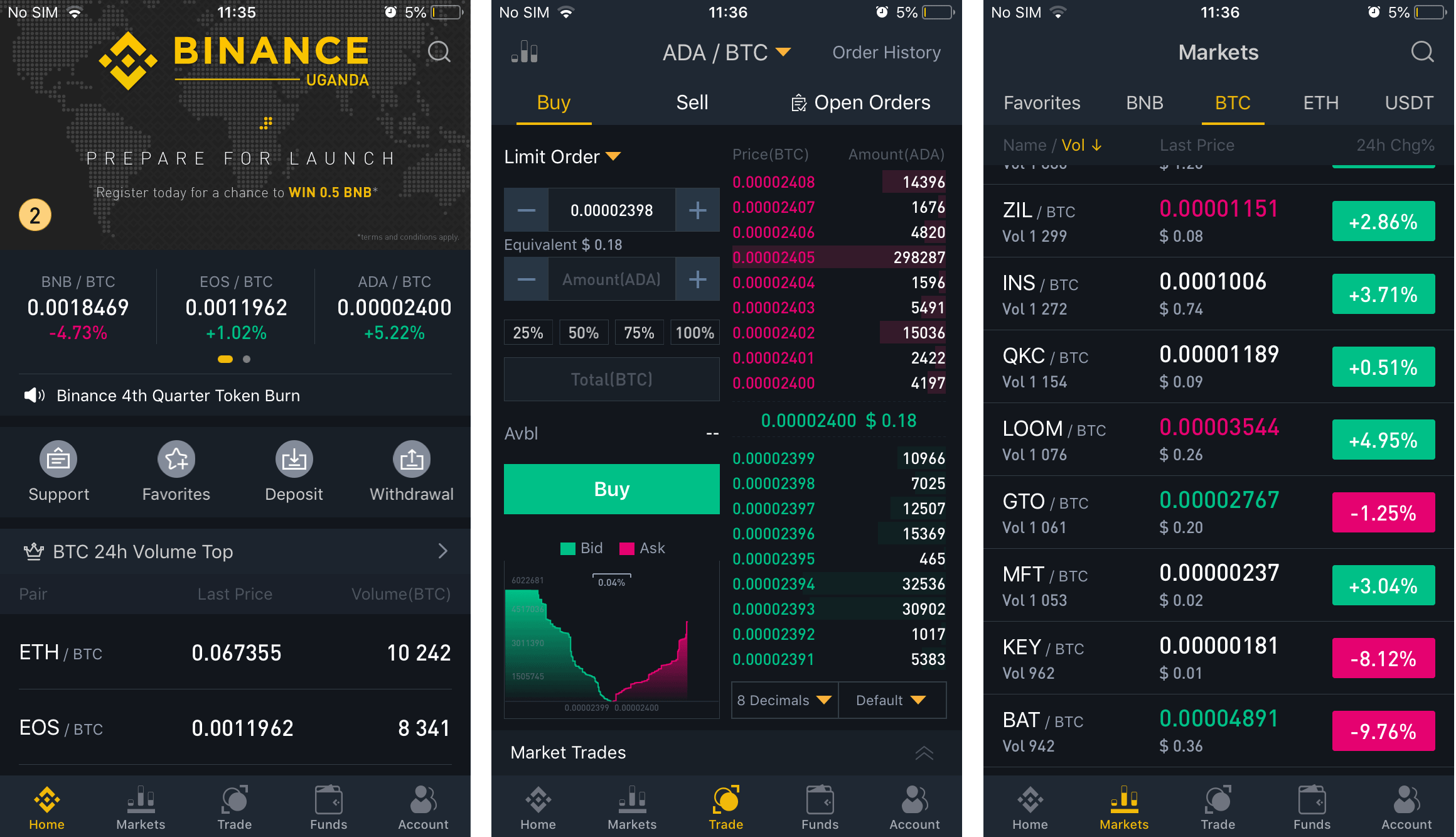Click the Open Orders toggle

click(x=863, y=101)
